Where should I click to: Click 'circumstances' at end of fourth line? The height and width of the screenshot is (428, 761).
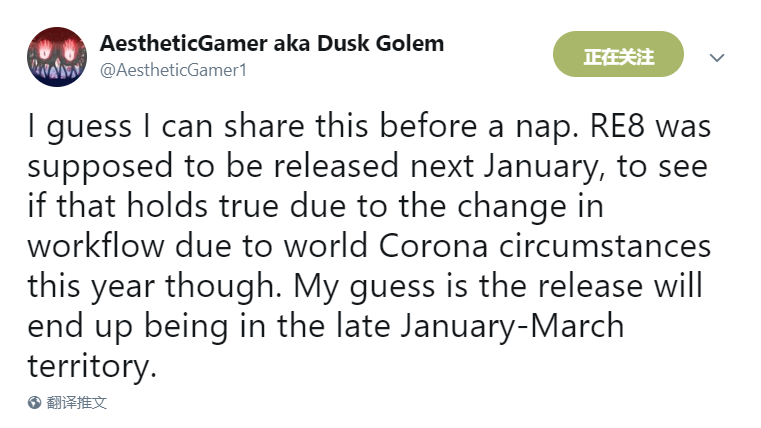605,246
